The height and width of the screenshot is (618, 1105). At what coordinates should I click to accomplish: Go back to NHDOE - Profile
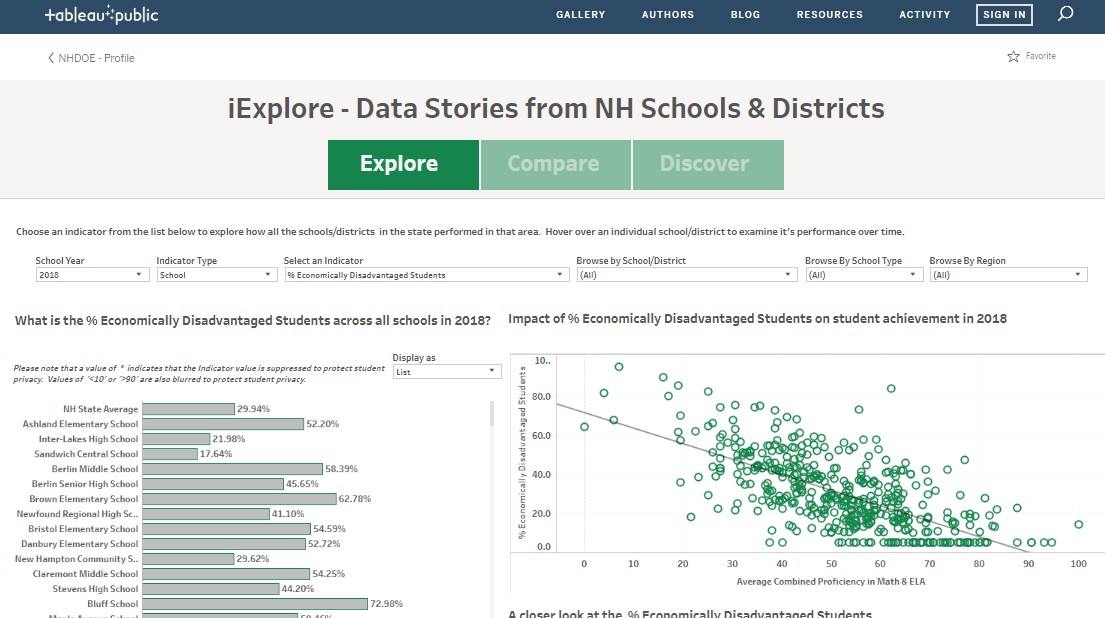click(91, 58)
